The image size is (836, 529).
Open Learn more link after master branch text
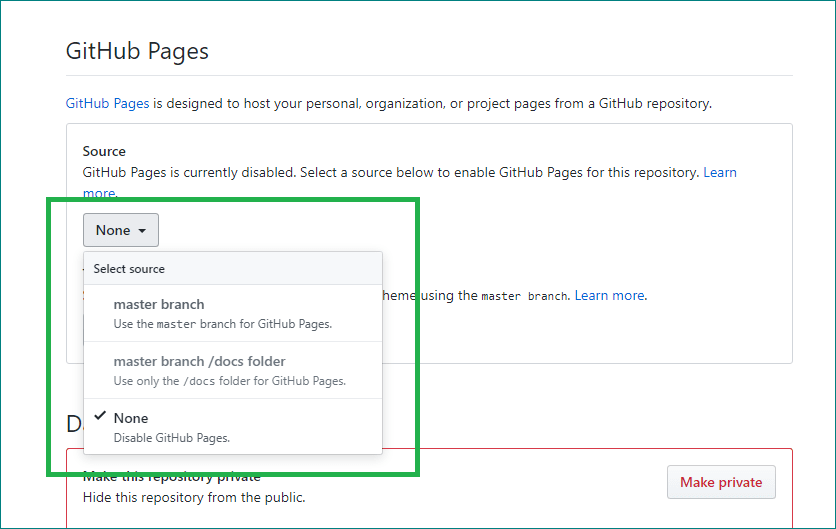[x=609, y=295]
